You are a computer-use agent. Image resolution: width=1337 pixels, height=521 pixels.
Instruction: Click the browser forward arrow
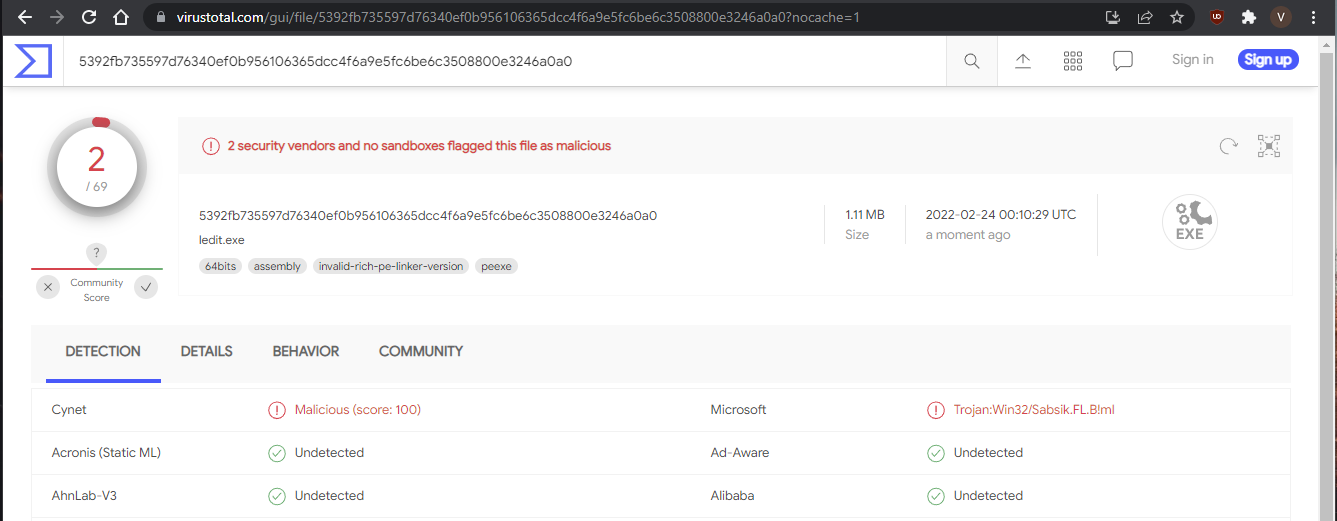[56, 17]
